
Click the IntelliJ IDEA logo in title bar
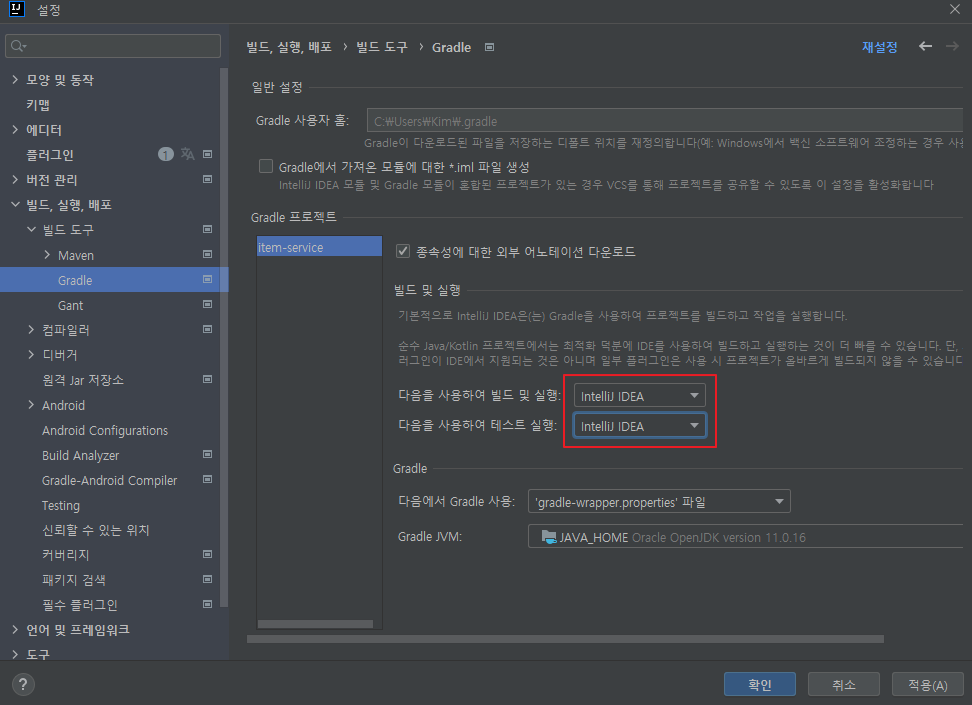click(17, 9)
